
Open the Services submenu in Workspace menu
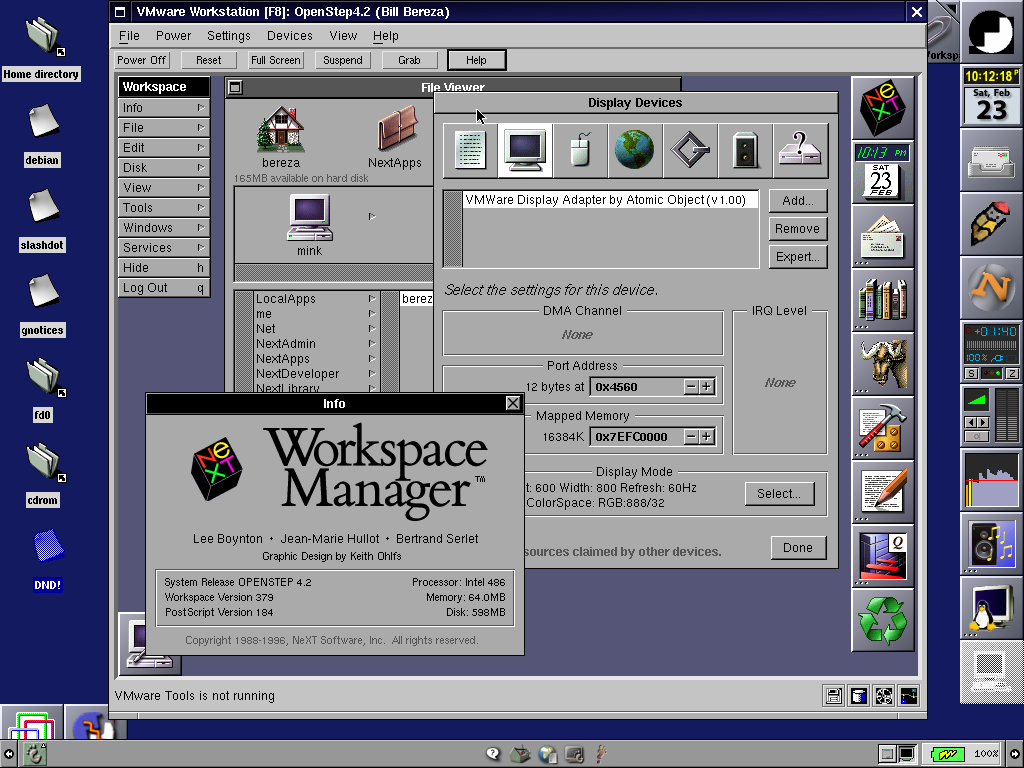coord(164,248)
